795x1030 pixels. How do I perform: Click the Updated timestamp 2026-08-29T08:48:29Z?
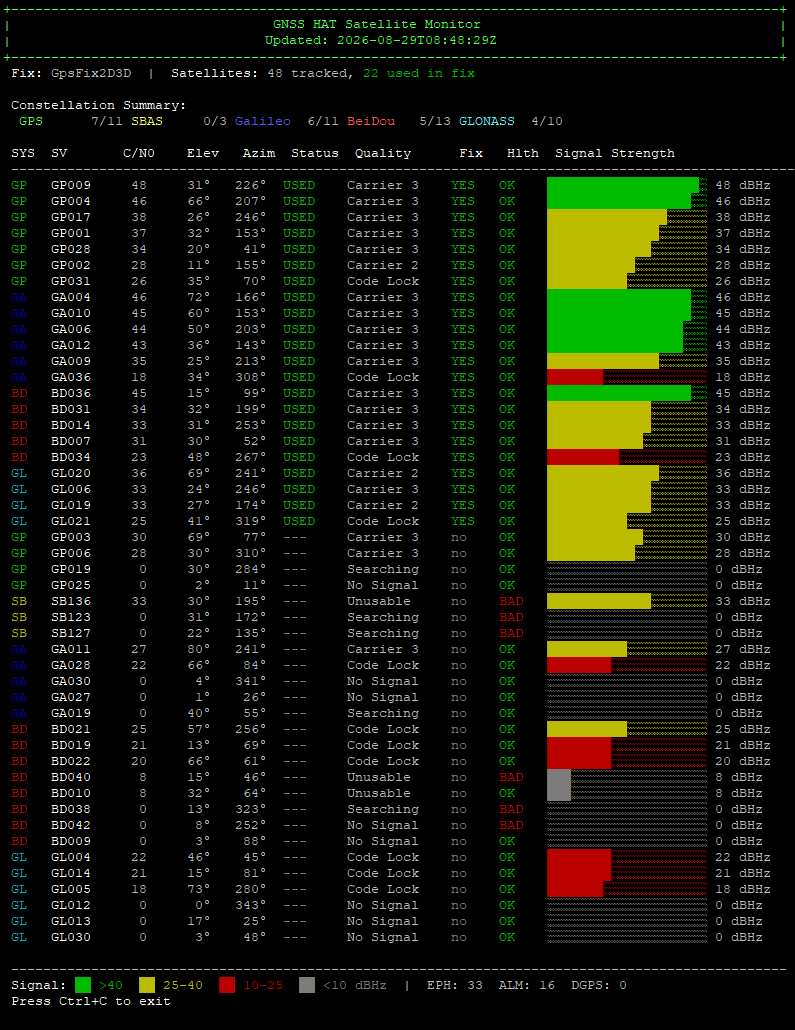(417, 40)
